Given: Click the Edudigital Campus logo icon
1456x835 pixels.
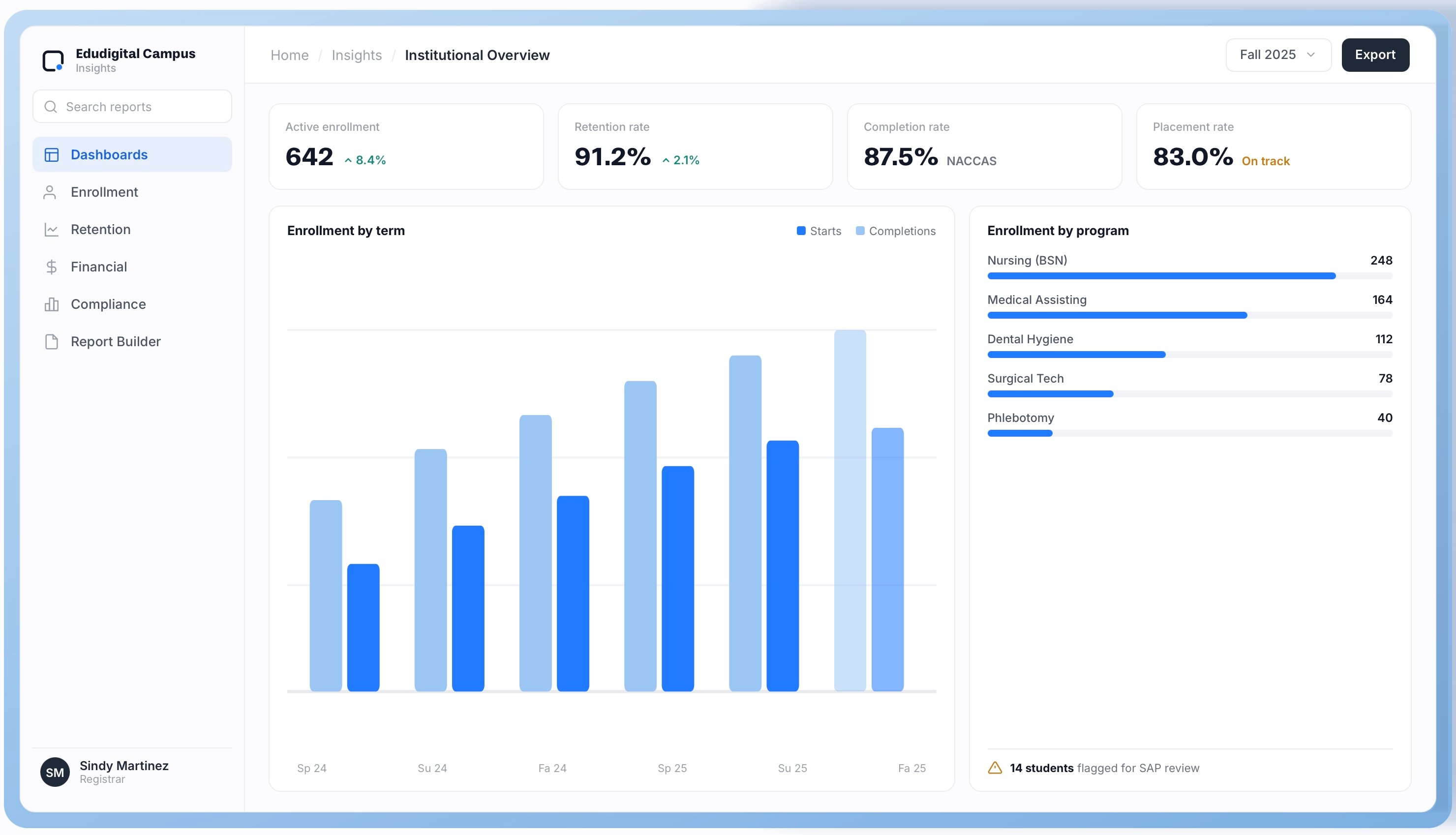Looking at the screenshot, I should [53, 60].
